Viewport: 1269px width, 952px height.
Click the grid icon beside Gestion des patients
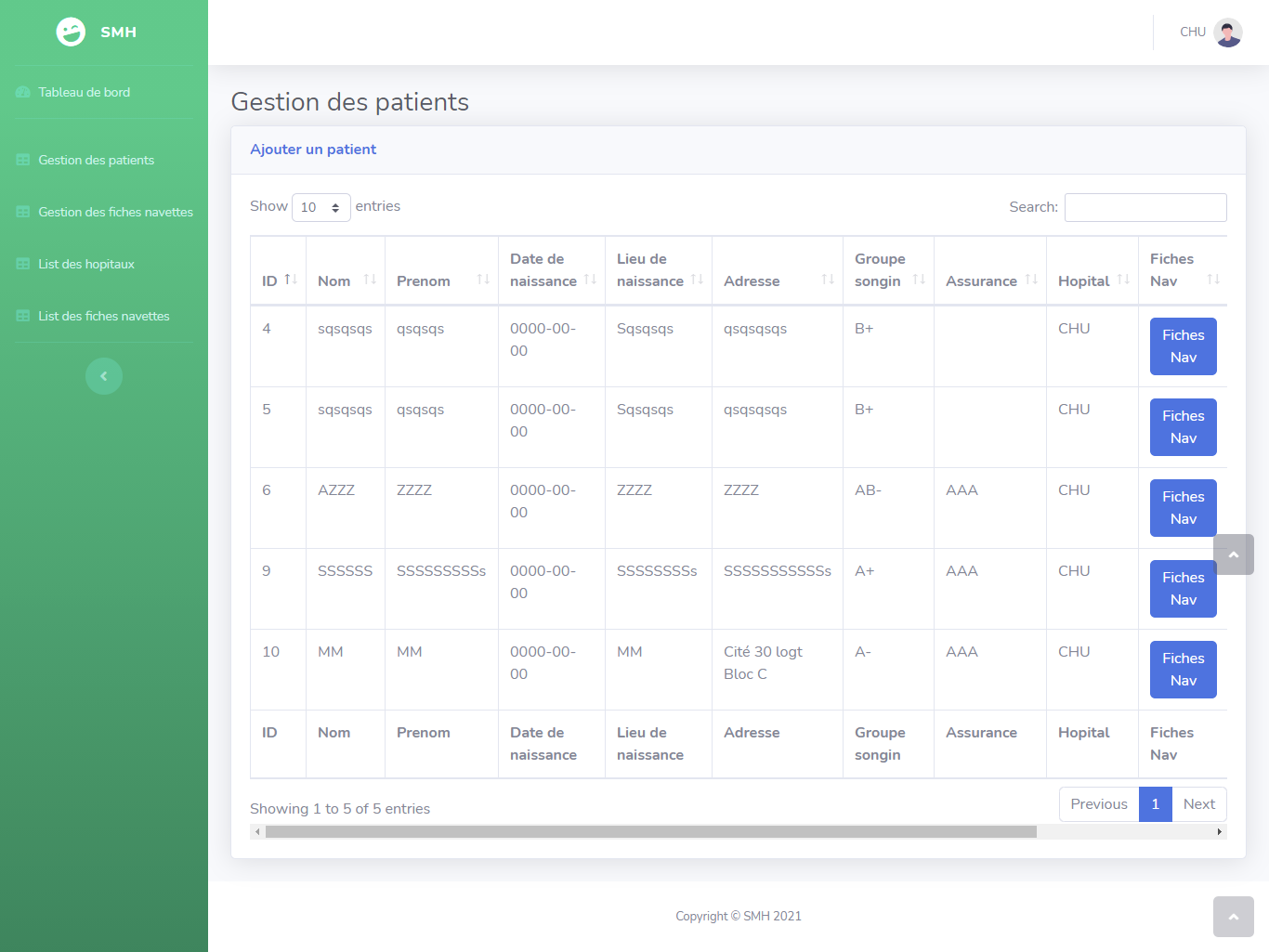(22, 160)
